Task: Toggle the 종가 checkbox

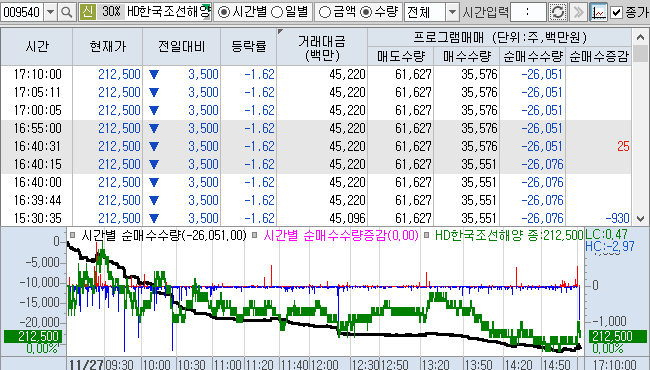Action: pyautogui.click(x=616, y=12)
